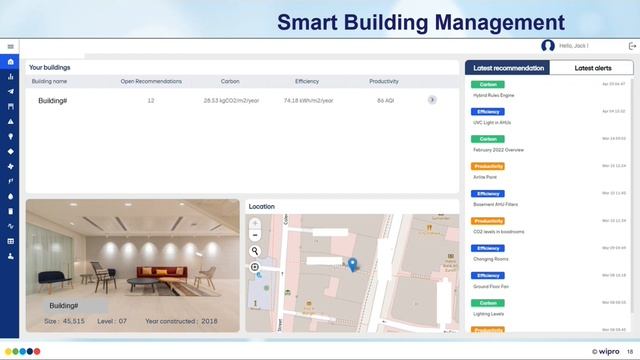Viewport: 640px width, 360px height.
Task: Click Carbon tag above Lighting Levels
Action: tap(488, 303)
